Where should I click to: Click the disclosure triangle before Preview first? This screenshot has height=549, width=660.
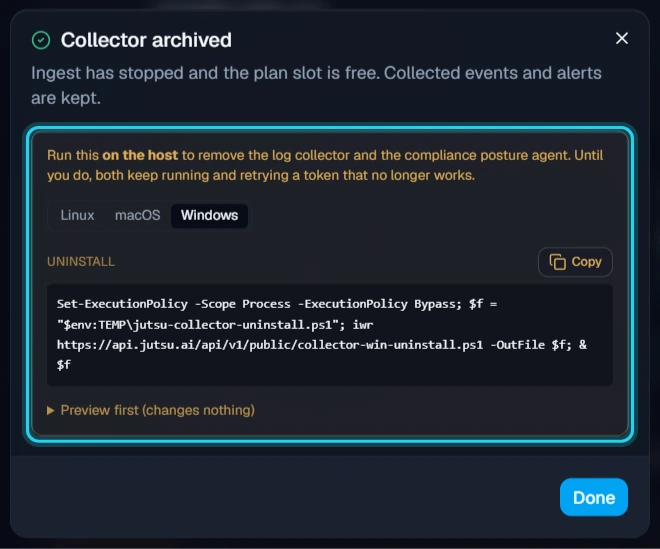[51, 410]
